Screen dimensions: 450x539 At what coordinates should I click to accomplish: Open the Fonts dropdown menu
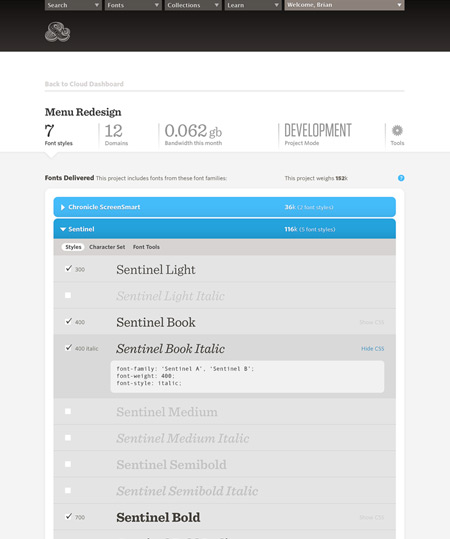(133, 5)
